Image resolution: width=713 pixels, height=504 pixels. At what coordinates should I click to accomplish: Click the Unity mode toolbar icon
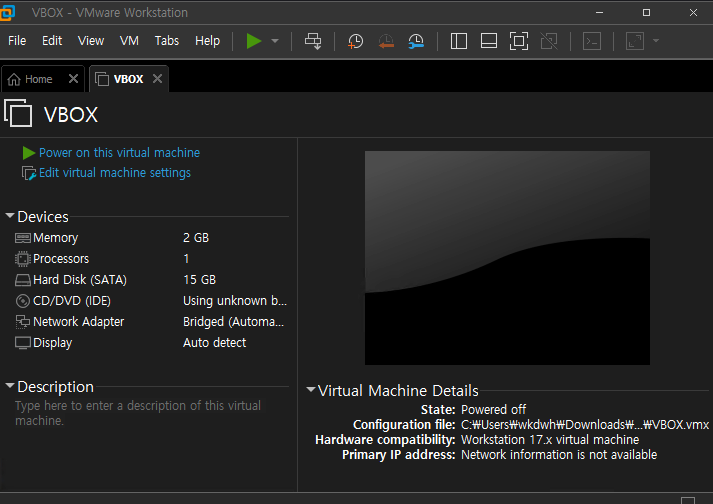click(x=549, y=41)
